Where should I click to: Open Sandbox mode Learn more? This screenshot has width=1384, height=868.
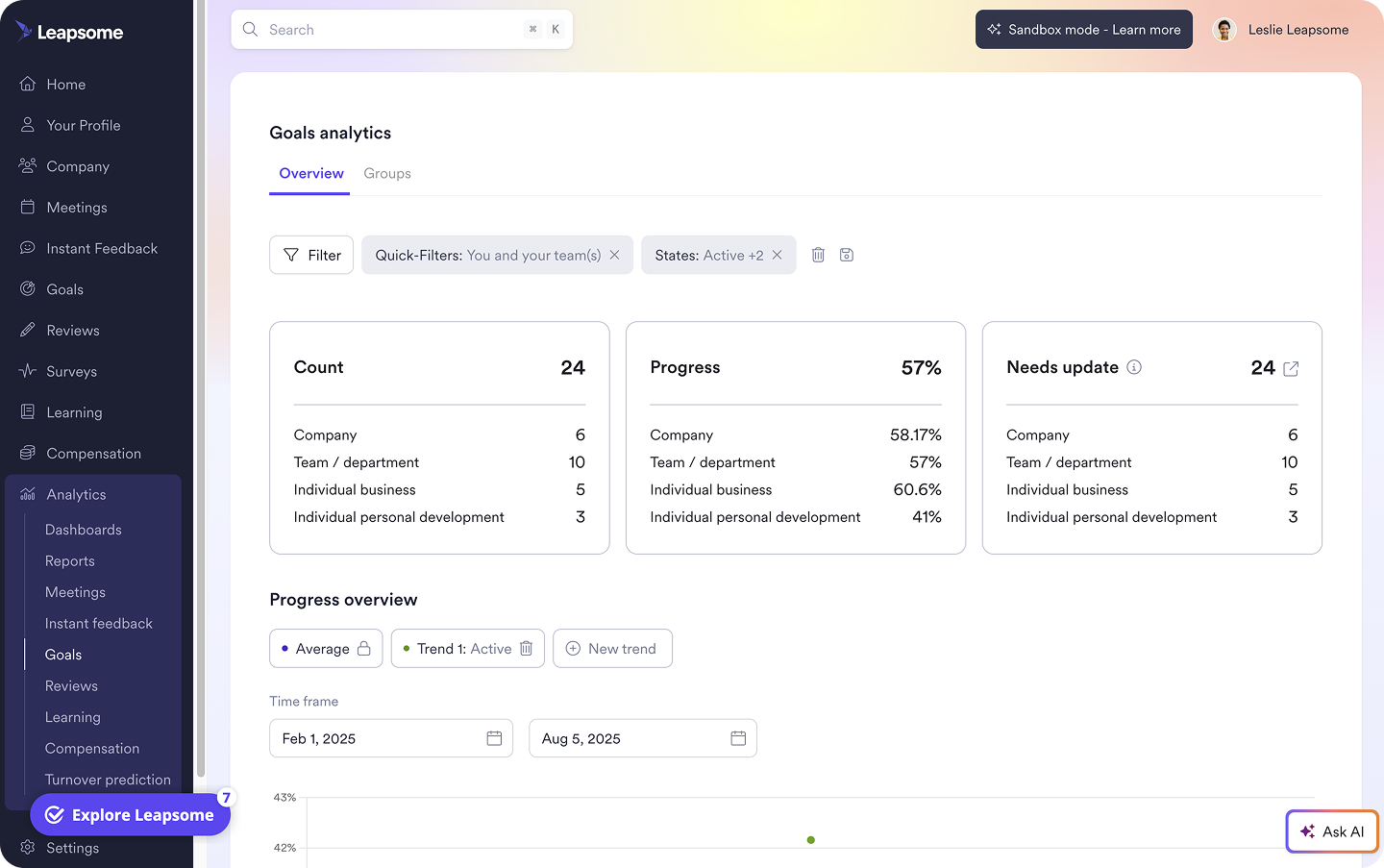coord(1083,29)
